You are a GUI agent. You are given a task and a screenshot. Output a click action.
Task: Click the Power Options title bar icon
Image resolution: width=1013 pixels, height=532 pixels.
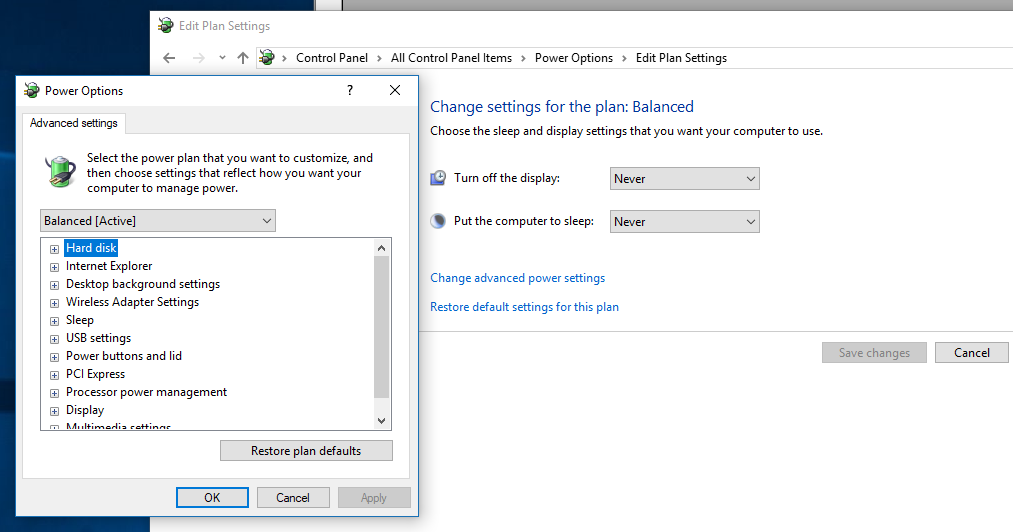pyautogui.click(x=32, y=90)
